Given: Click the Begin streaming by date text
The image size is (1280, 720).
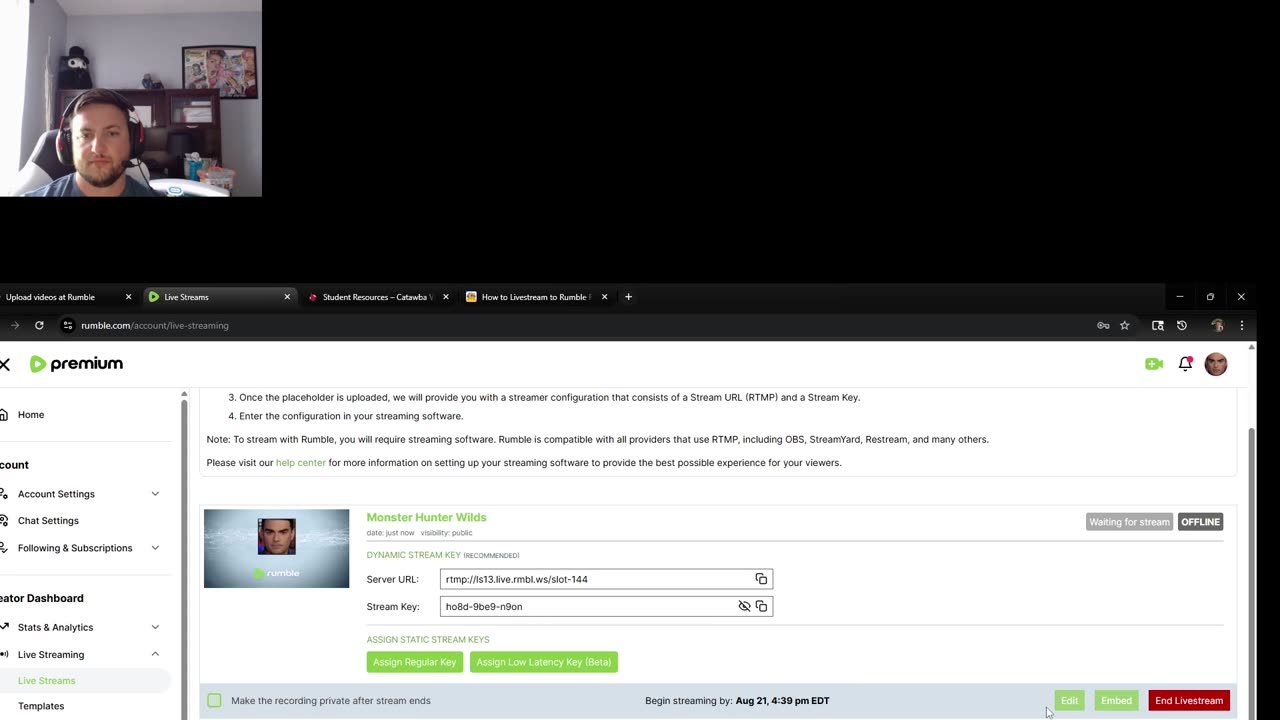Looking at the screenshot, I should coord(737,701).
